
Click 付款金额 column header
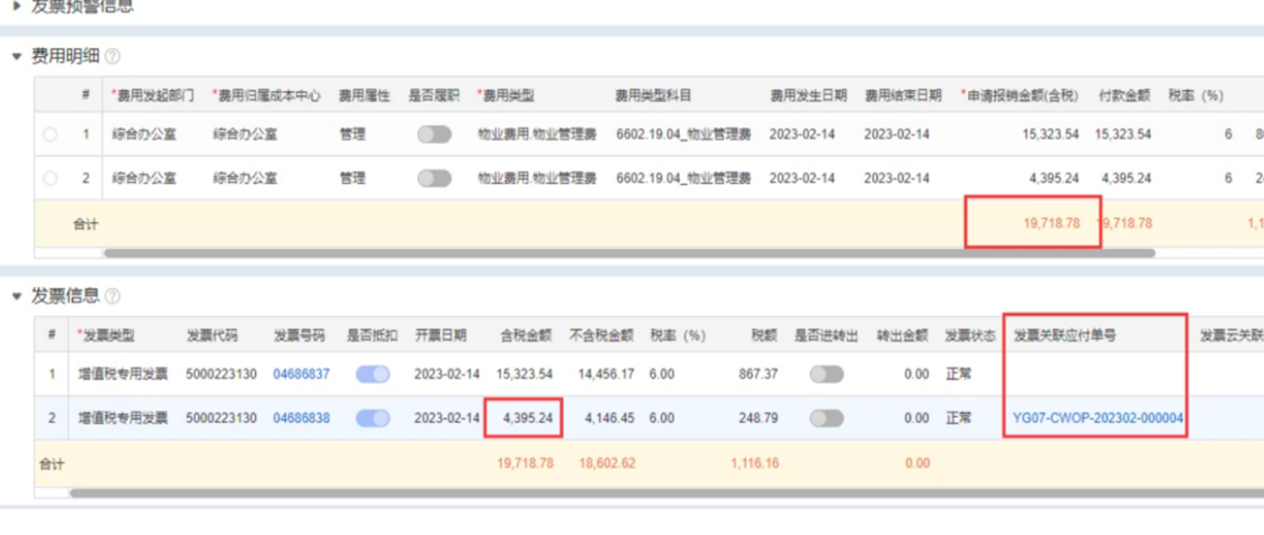[x=1124, y=96]
